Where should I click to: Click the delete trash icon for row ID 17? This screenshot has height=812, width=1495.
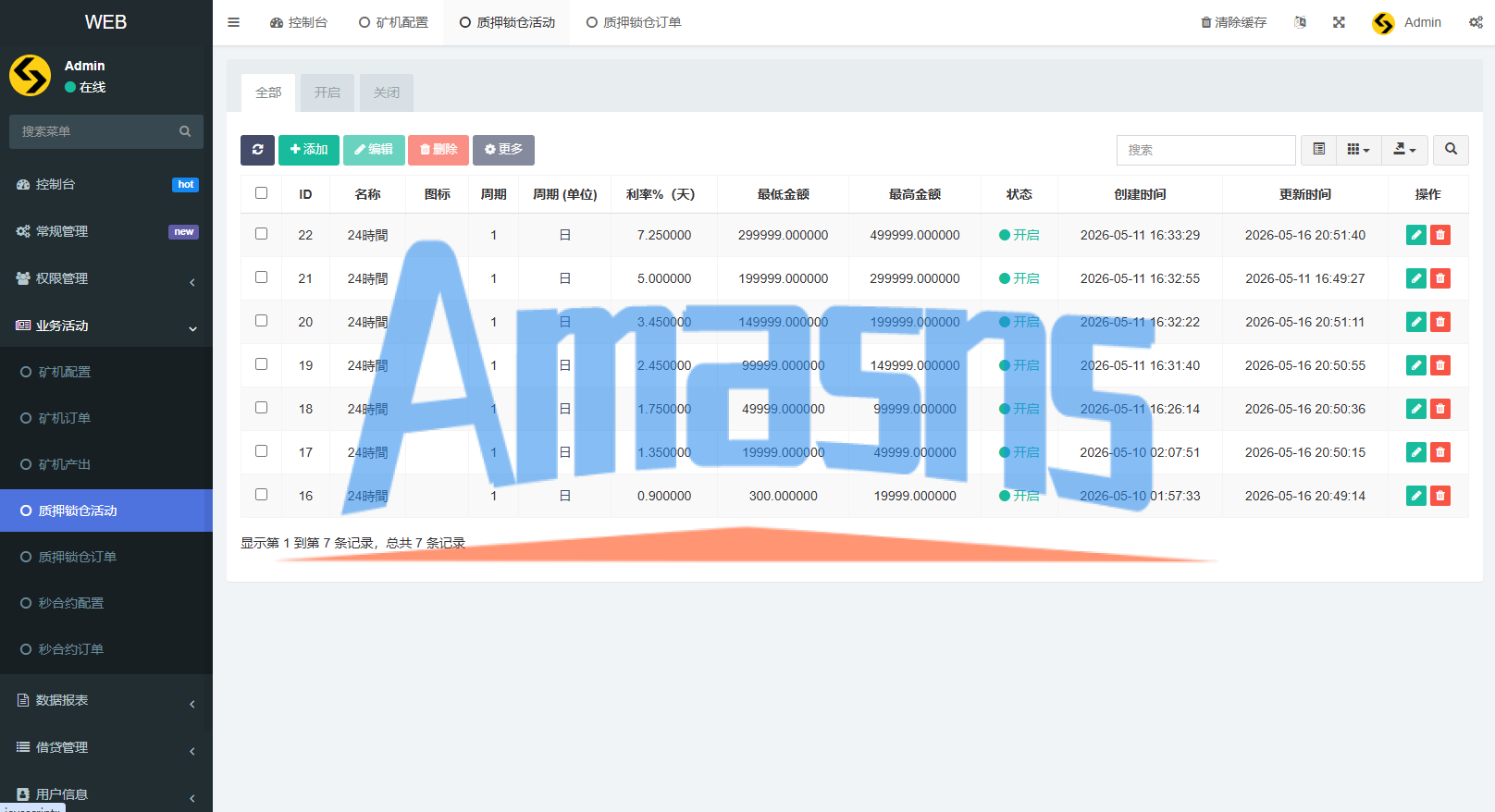1440,452
